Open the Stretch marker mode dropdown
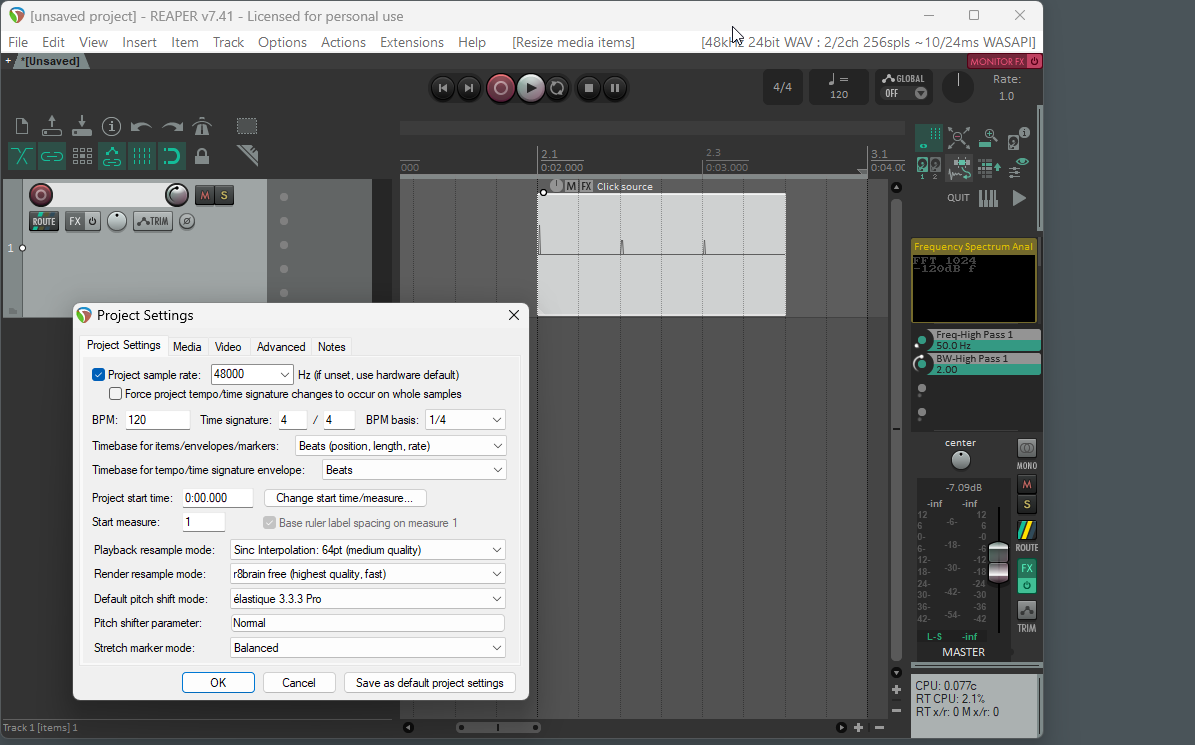The image size is (1195, 745). [367, 648]
